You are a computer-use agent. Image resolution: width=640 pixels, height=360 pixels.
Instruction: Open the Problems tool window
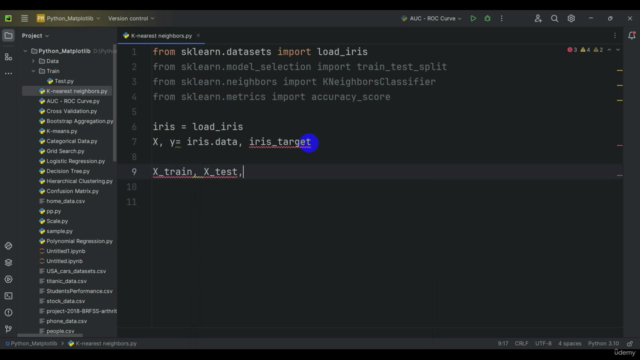8,313
